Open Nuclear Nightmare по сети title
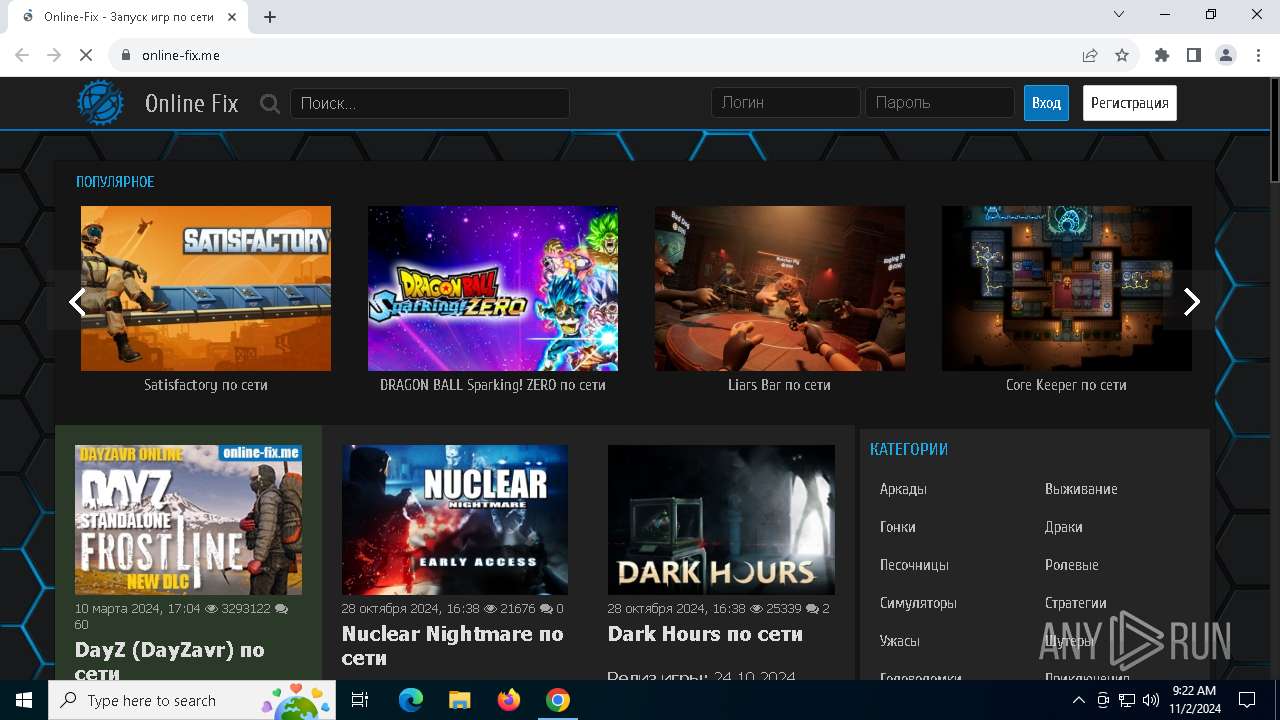This screenshot has width=1280, height=720. pyautogui.click(x=453, y=646)
